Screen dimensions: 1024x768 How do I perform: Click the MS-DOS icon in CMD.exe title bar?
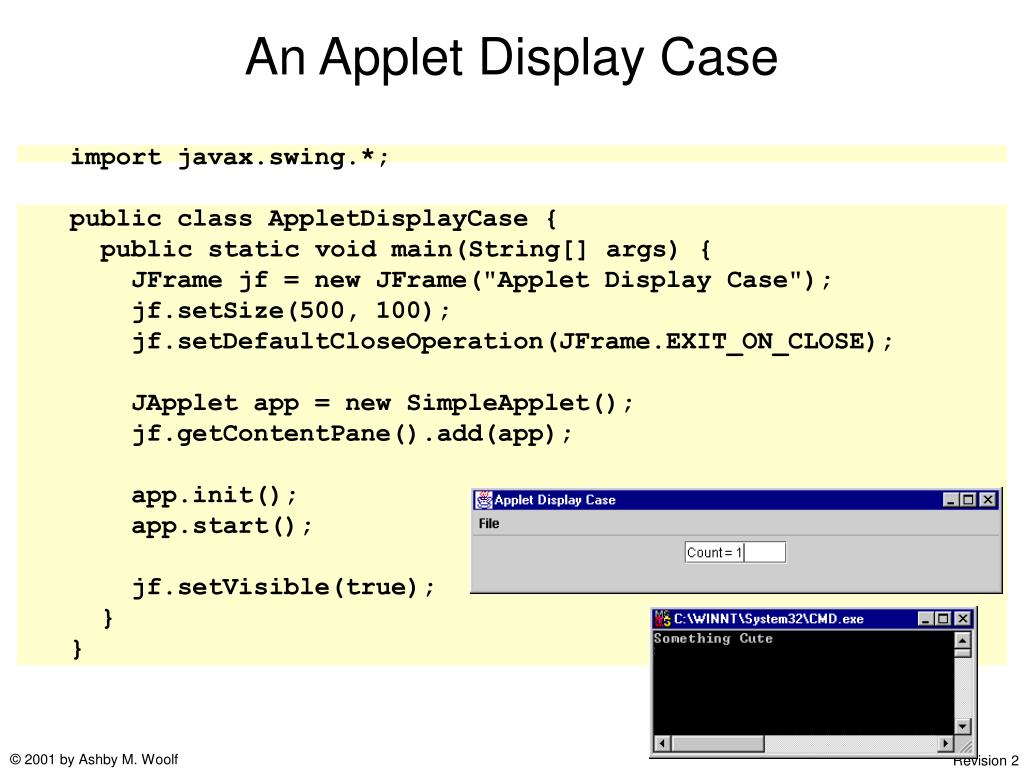[x=663, y=618]
